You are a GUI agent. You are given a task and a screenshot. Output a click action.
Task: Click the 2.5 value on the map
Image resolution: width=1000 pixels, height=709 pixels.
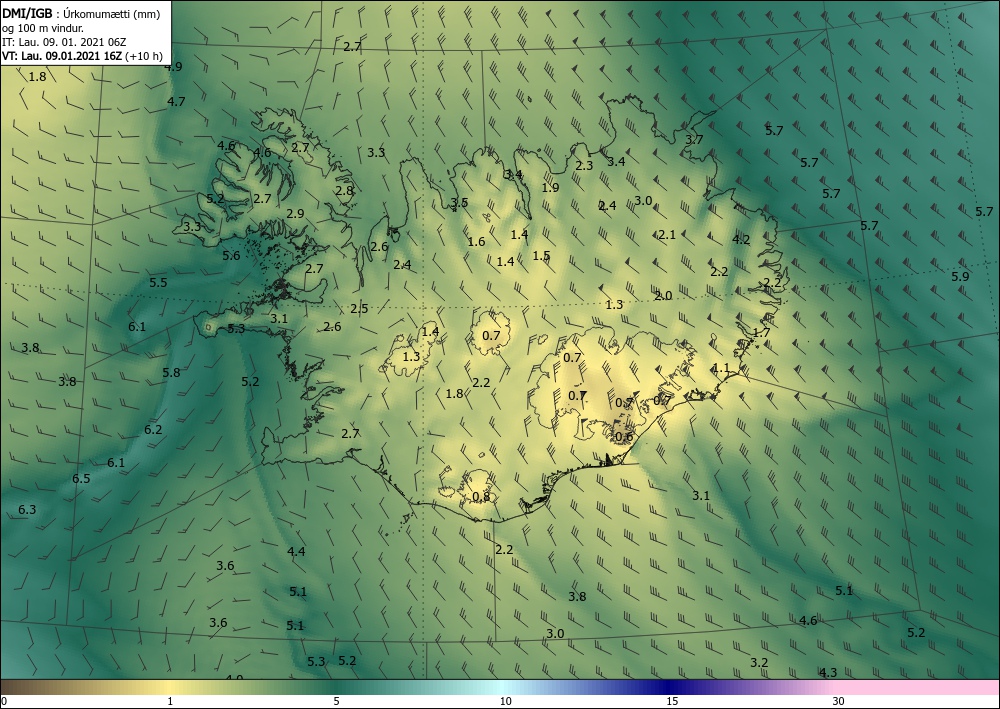point(359,309)
